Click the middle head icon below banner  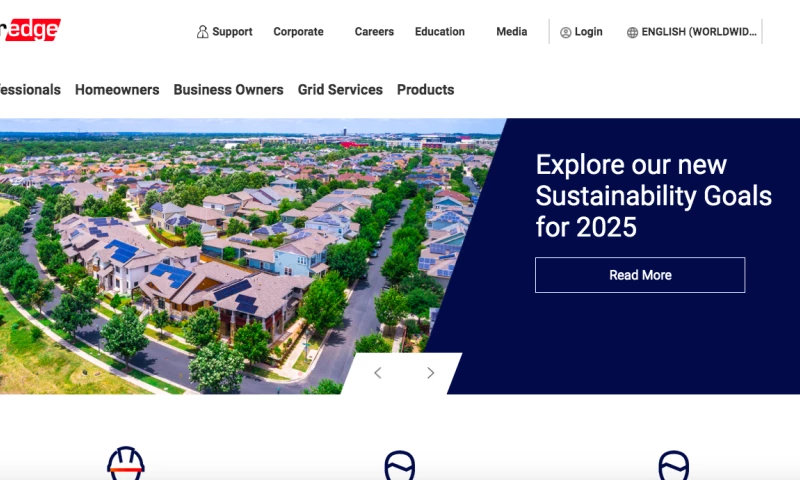(399, 465)
